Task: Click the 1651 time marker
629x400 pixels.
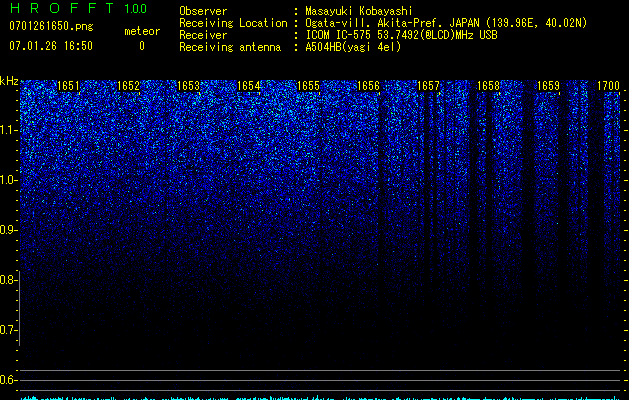Action: [x=69, y=86]
